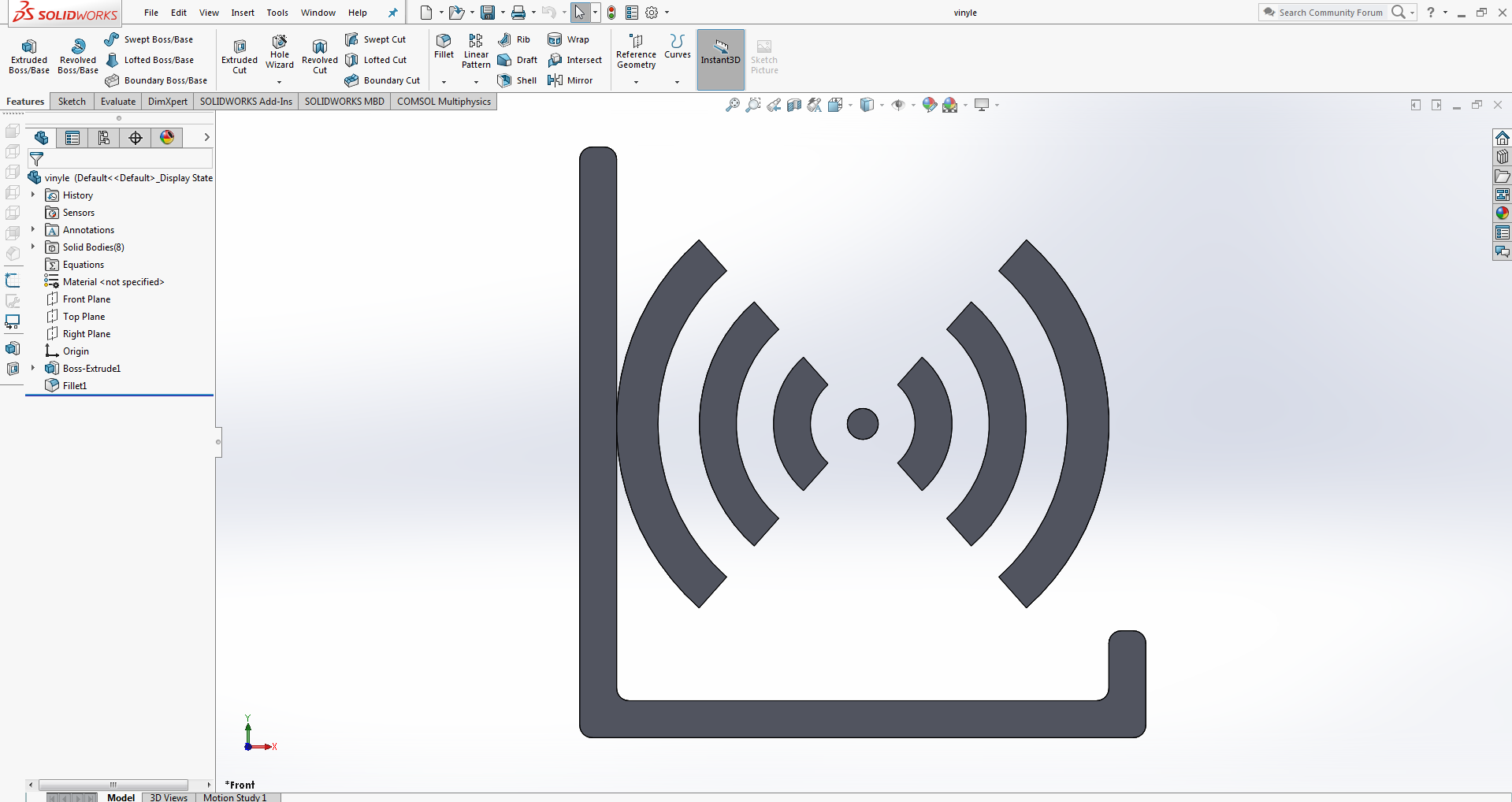Click the Rebuild traffic light icon
The image size is (1512, 802).
(611, 13)
